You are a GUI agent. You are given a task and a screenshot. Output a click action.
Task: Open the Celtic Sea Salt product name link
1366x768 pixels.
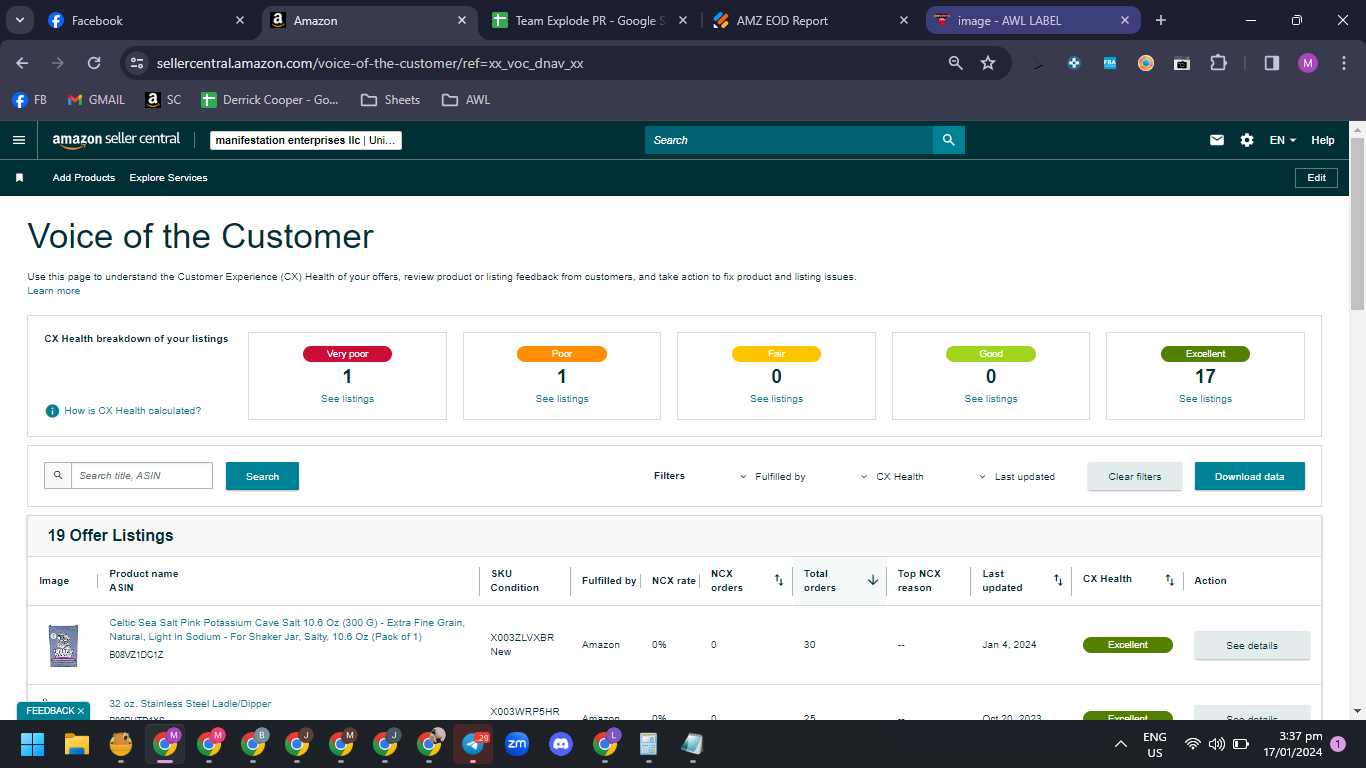287,629
